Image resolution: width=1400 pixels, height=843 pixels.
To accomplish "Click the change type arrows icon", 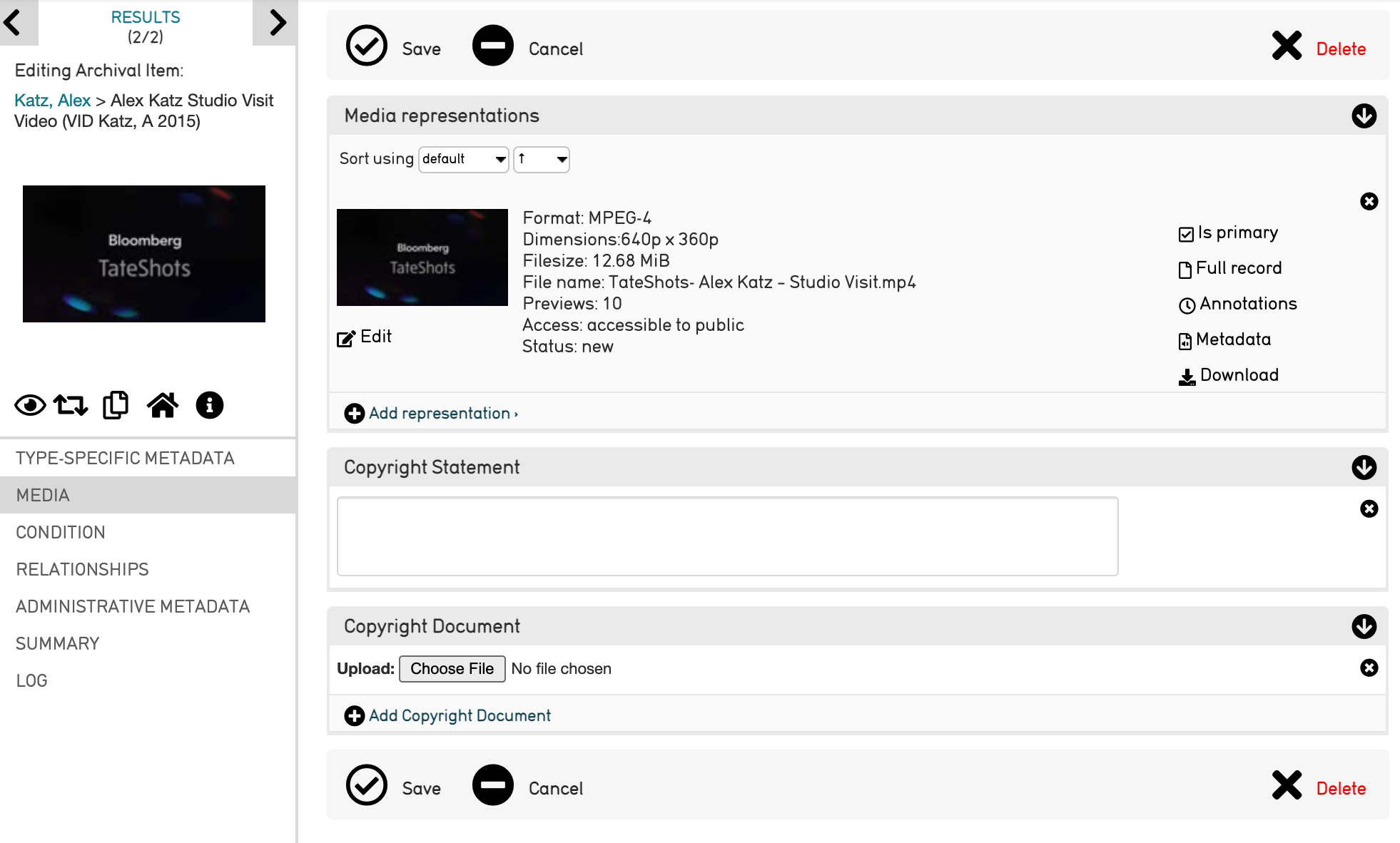I will point(71,405).
